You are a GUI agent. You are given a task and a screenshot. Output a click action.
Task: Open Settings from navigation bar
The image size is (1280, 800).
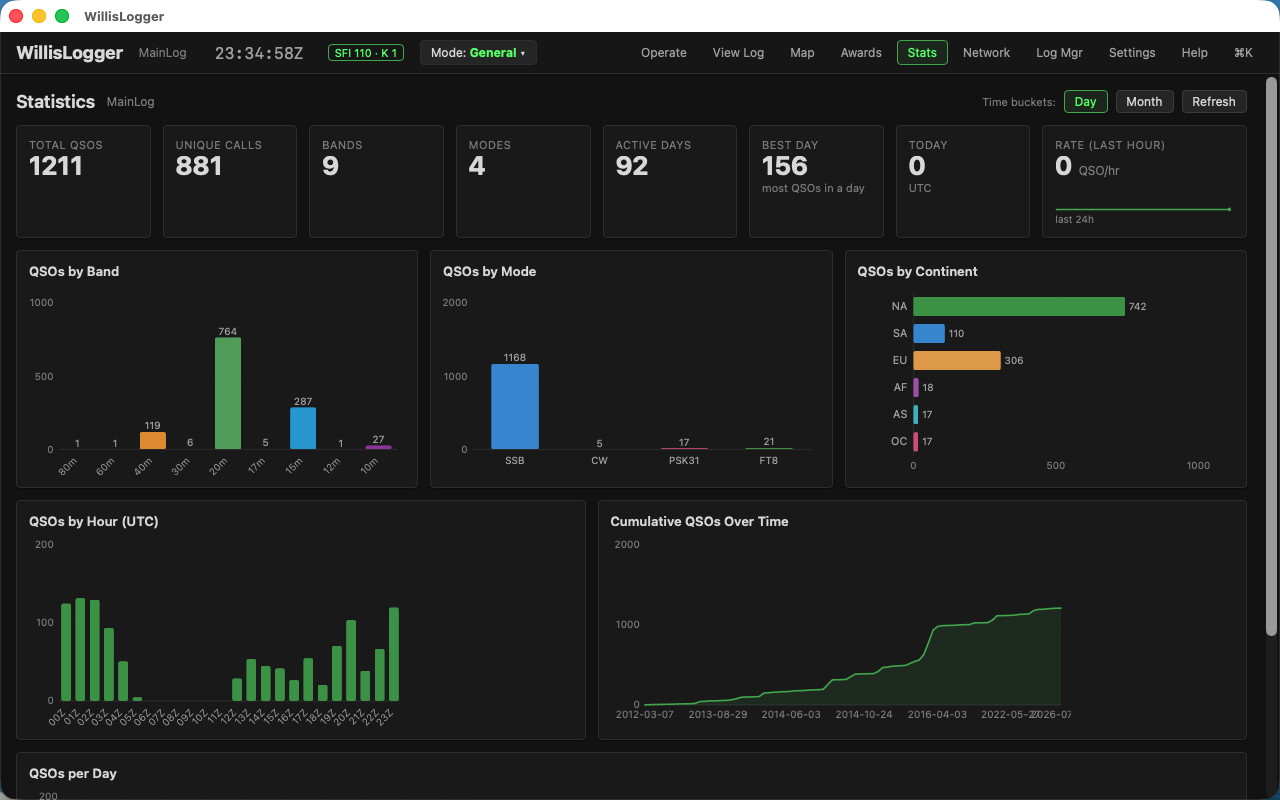coord(1132,53)
